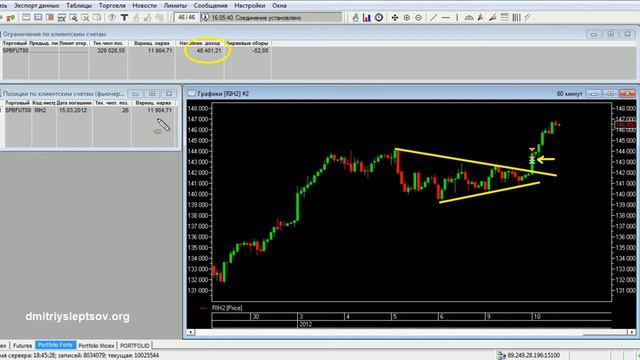640x360 pixels.
Task: Open the Настройки menu
Action: (x=250, y=6)
